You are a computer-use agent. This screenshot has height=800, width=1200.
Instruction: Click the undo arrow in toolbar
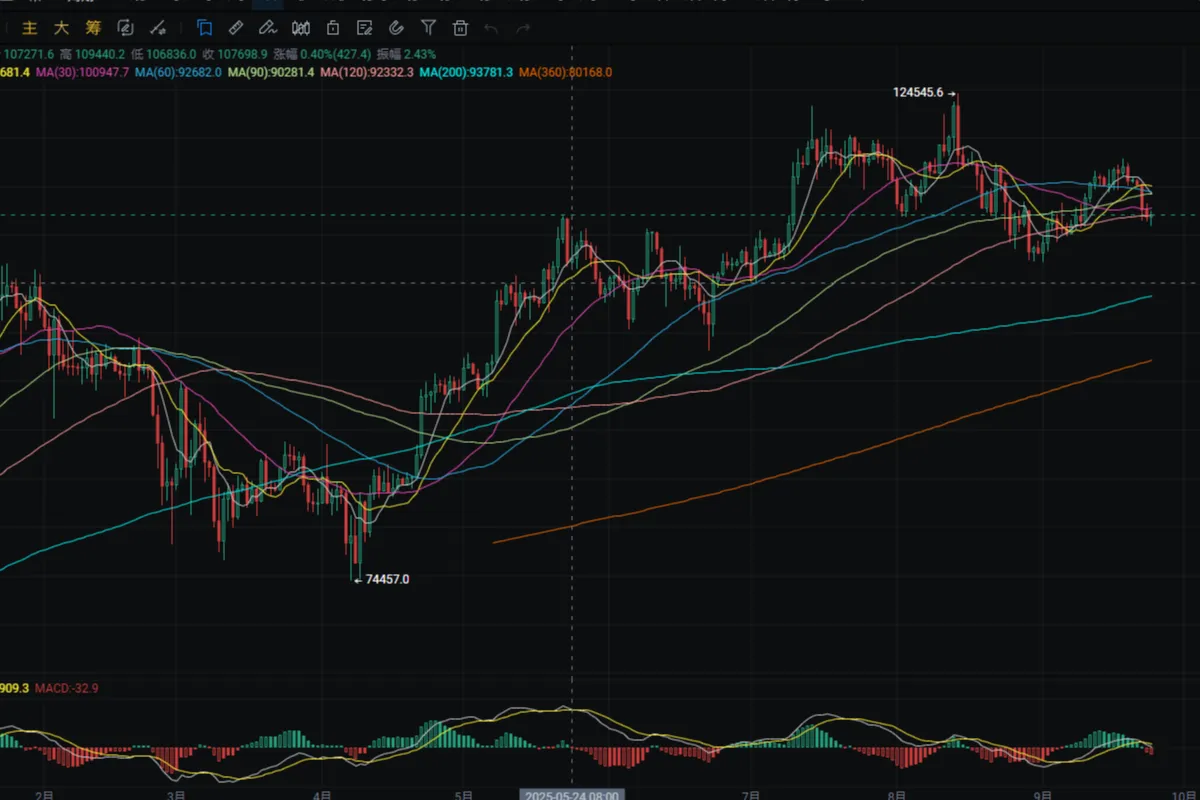point(491,28)
